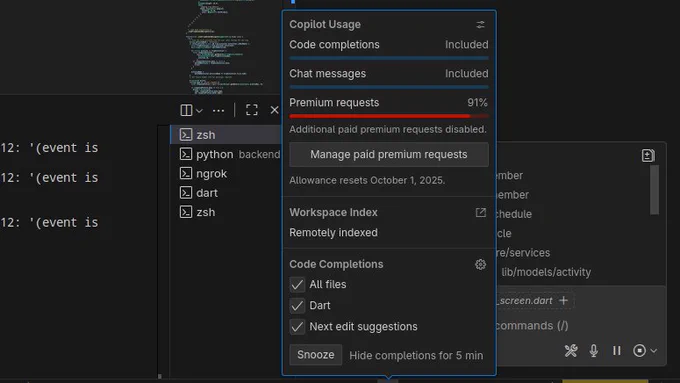Viewport: 680px width, 383px height.
Task: Toggle Next edit suggestions checkbox
Action: 297,327
